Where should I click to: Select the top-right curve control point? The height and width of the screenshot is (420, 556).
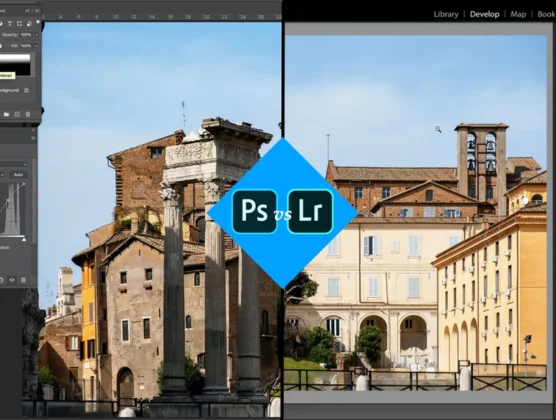24,184
